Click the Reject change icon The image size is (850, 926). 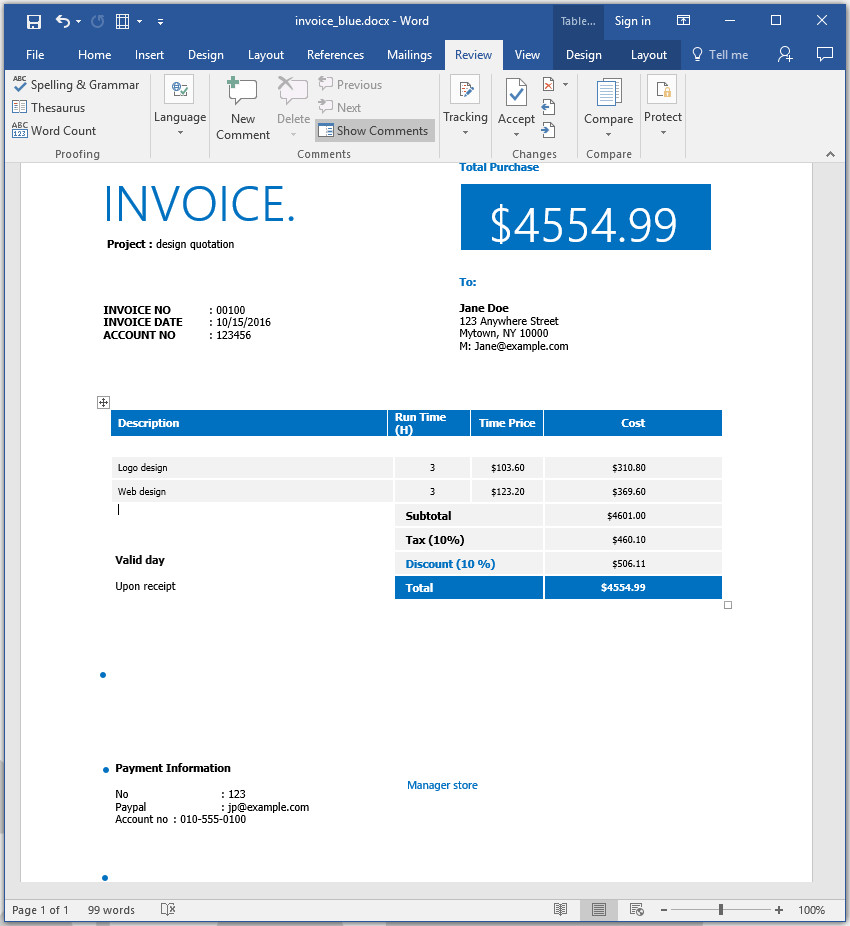tap(548, 85)
